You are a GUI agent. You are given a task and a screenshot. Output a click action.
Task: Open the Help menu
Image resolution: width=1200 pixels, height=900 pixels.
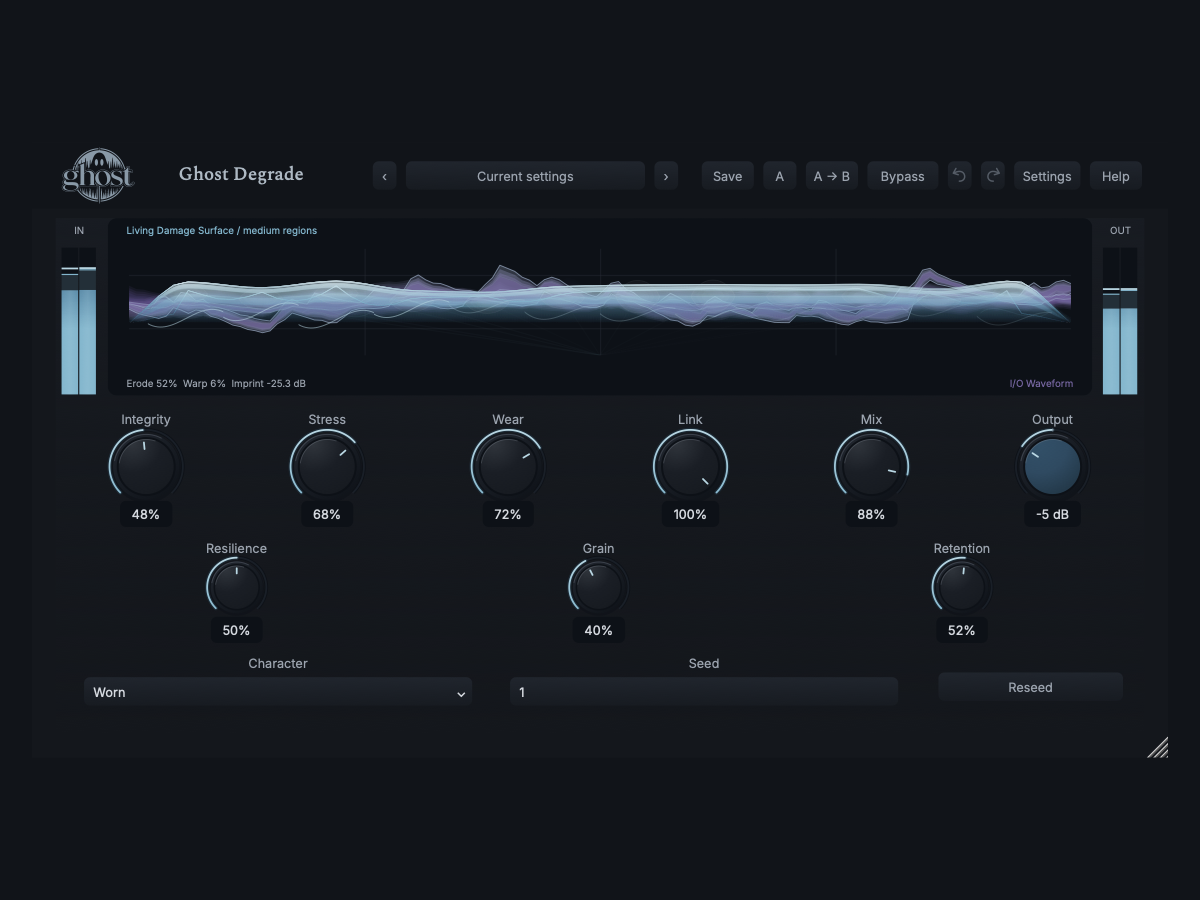tap(1115, 176)
